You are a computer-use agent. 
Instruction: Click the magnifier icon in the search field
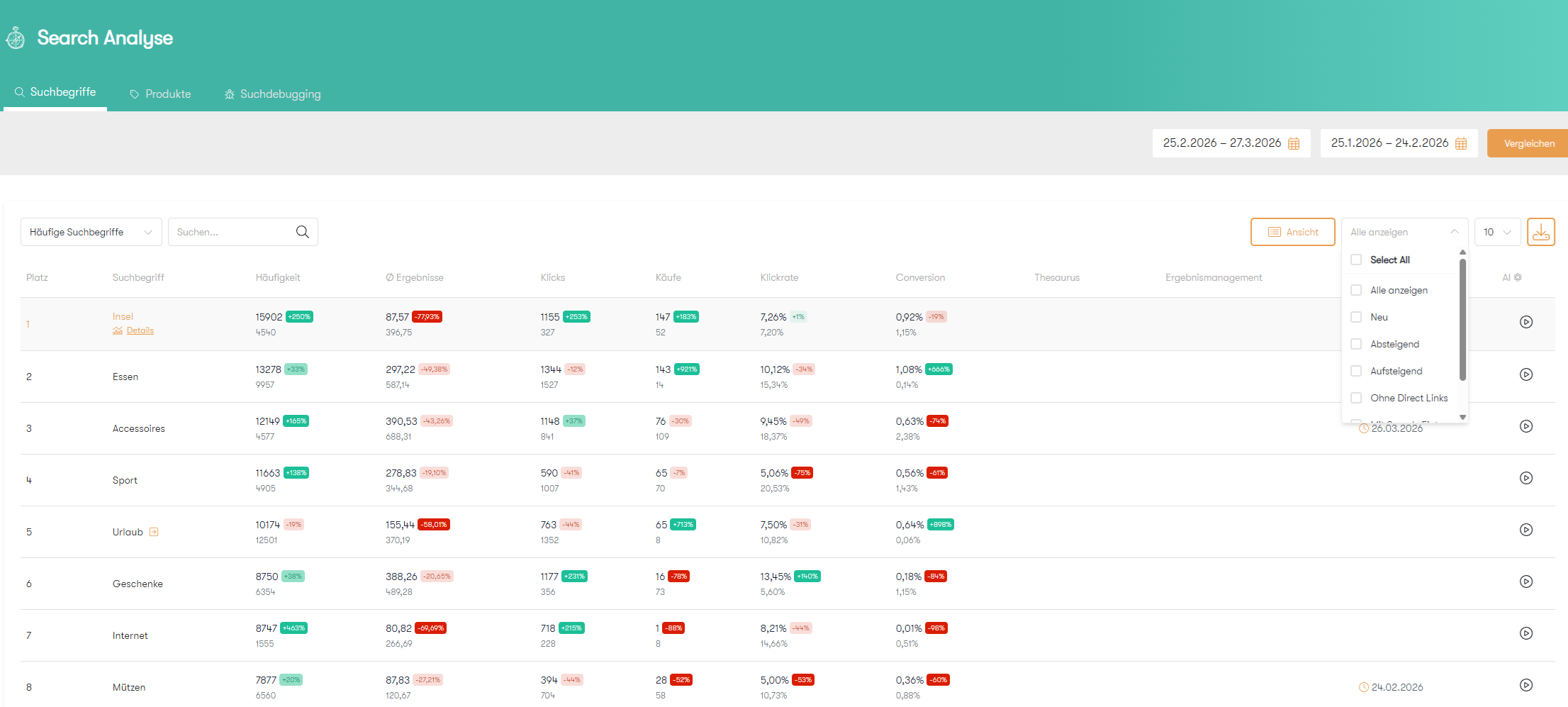pos(302,231)
